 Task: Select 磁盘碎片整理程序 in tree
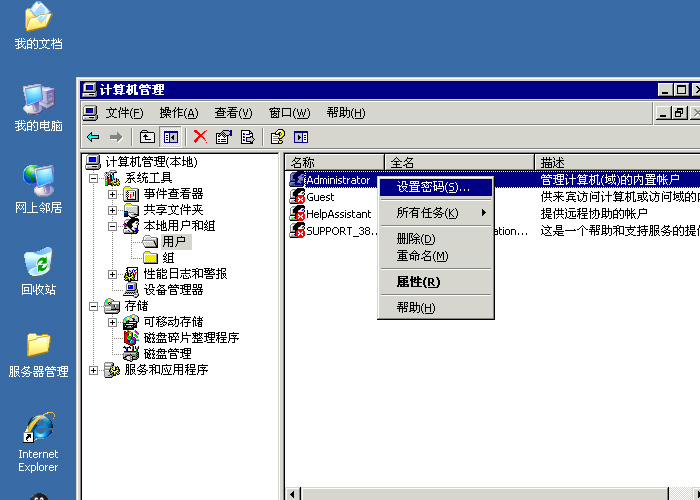(x=181, y=338)
